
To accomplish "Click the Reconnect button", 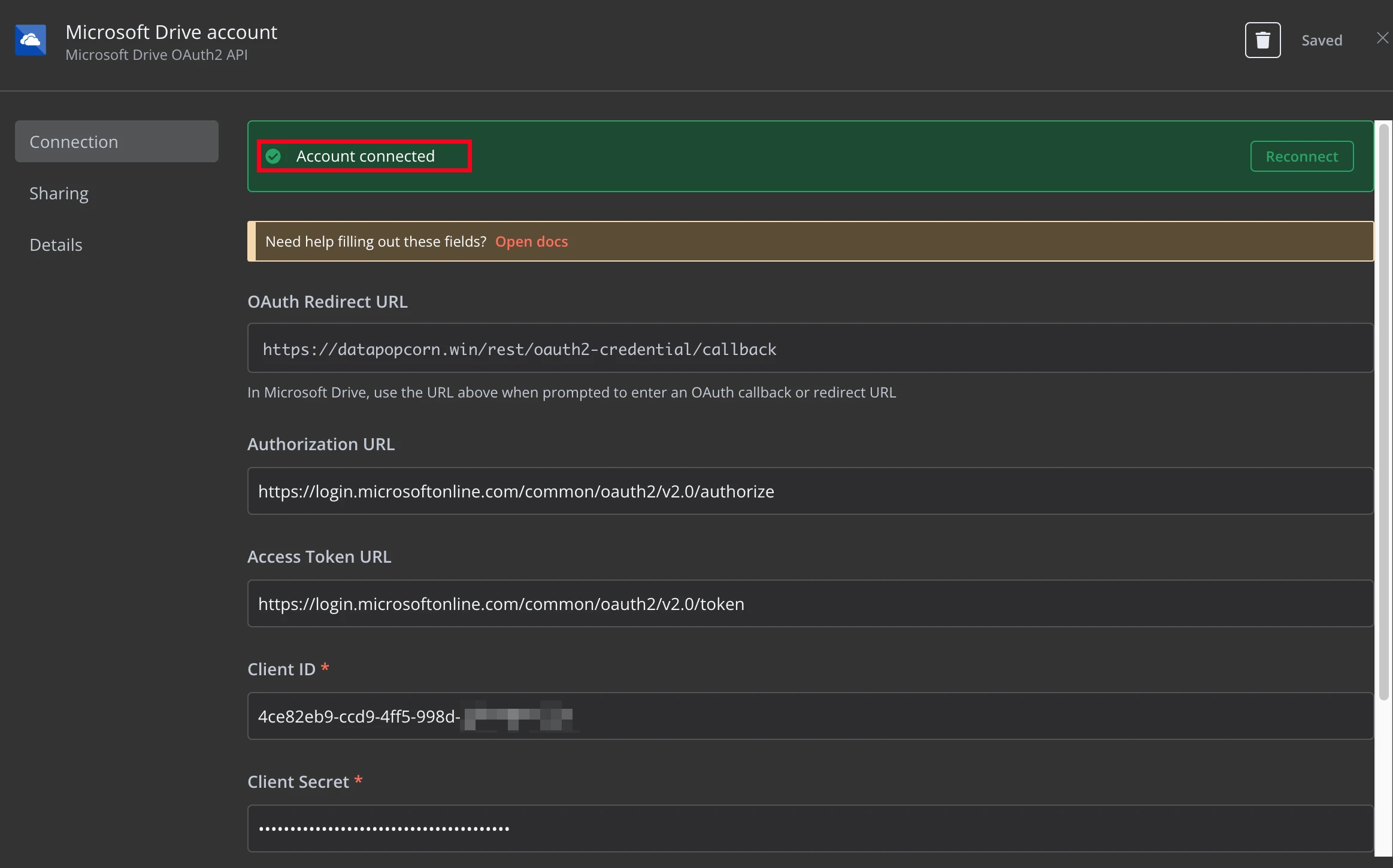I will pos(1301,156).
